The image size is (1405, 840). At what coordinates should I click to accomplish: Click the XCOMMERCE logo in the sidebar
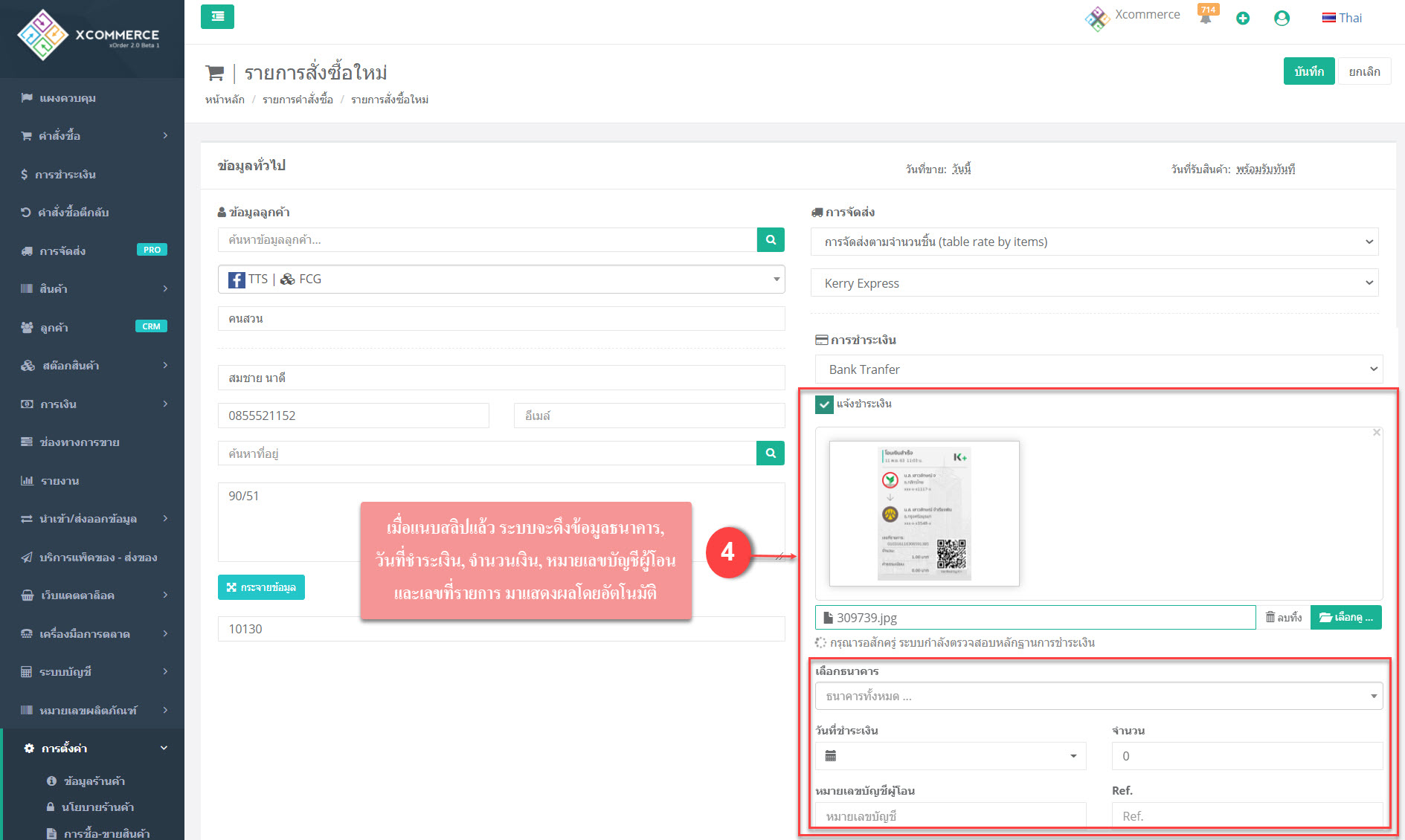tap(89, 35)
